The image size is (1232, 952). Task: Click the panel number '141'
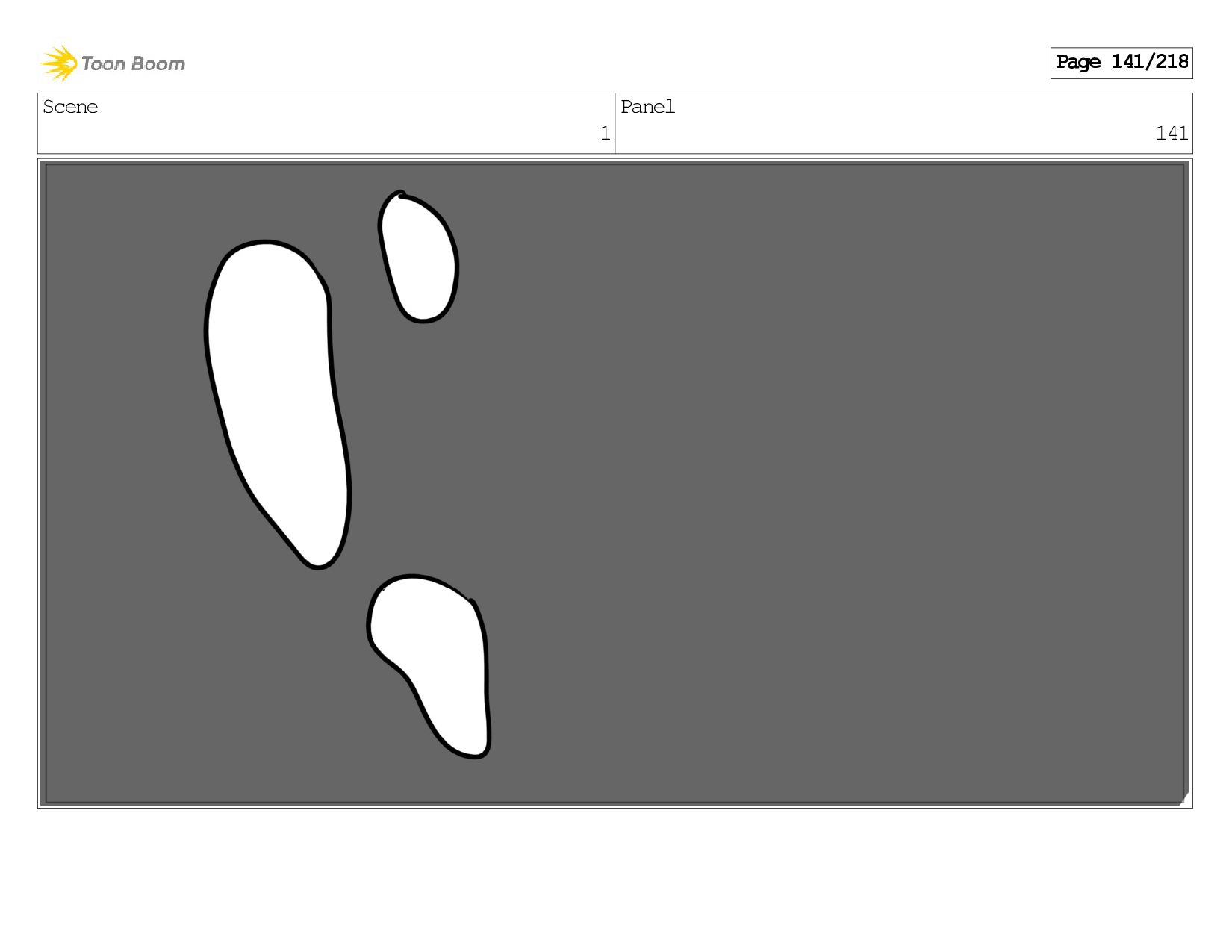1172,134
